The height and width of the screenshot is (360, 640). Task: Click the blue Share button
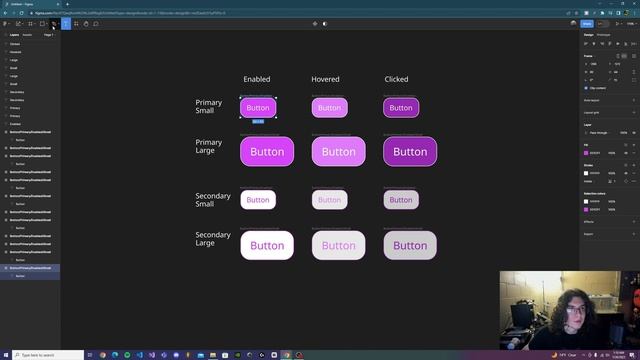[x=587, y=24]
